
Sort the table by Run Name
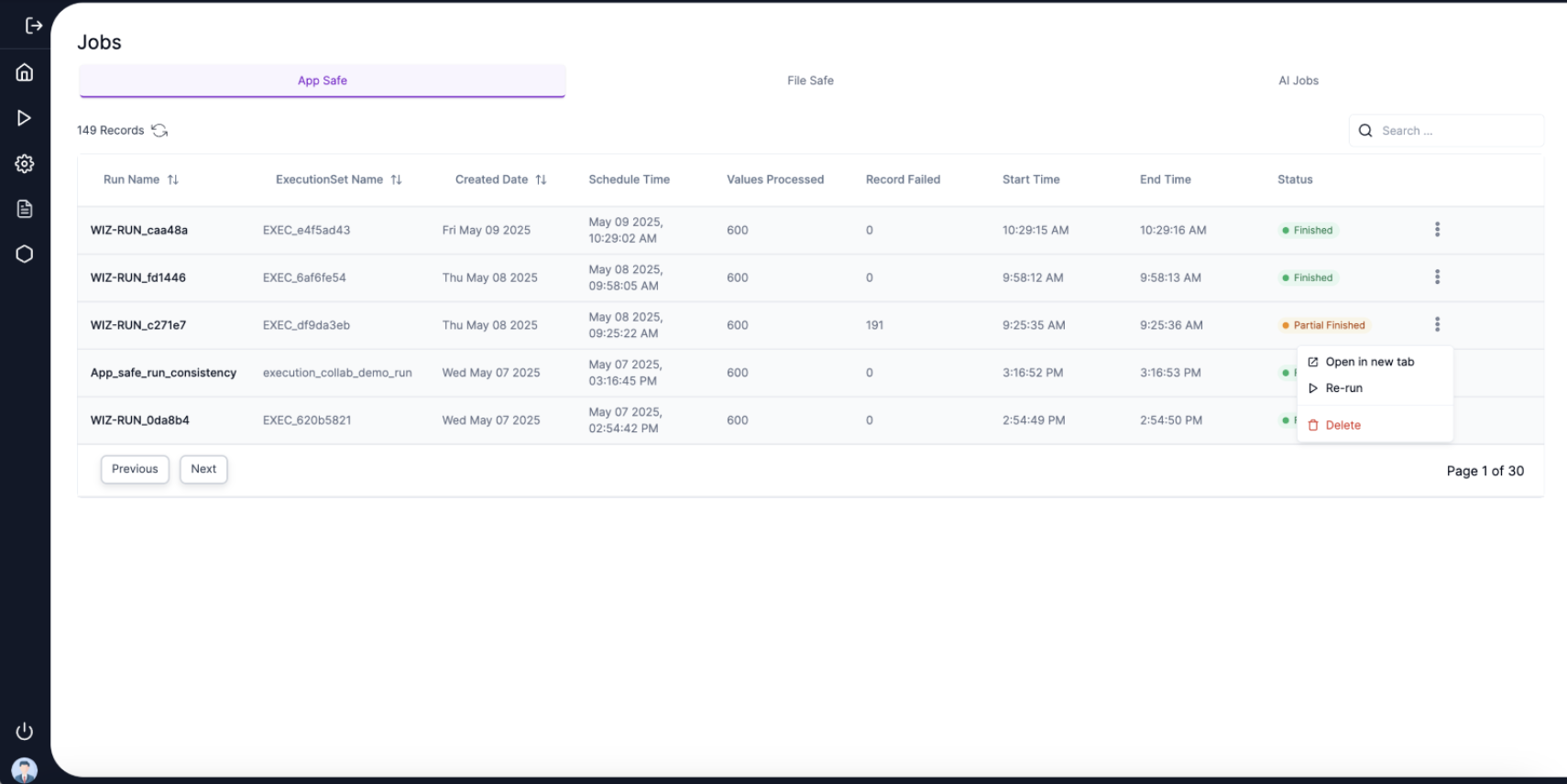click(x=172, y=180)
